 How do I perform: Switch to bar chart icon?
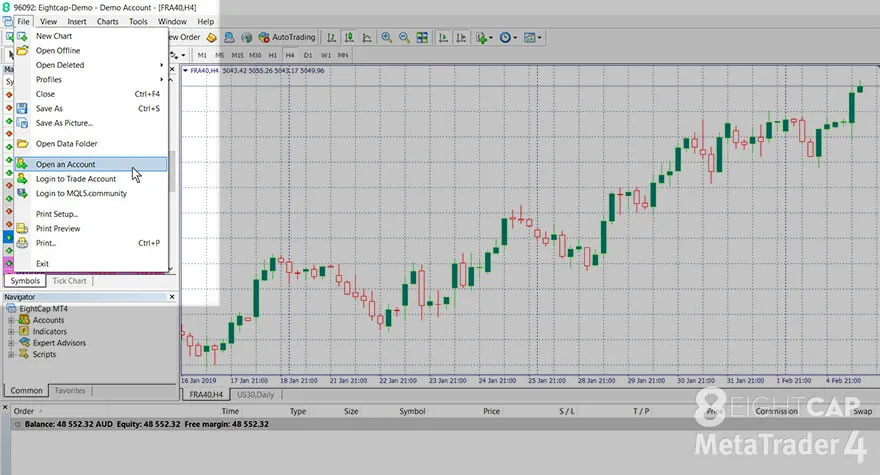pyautogui.click(x=332, y=38)
